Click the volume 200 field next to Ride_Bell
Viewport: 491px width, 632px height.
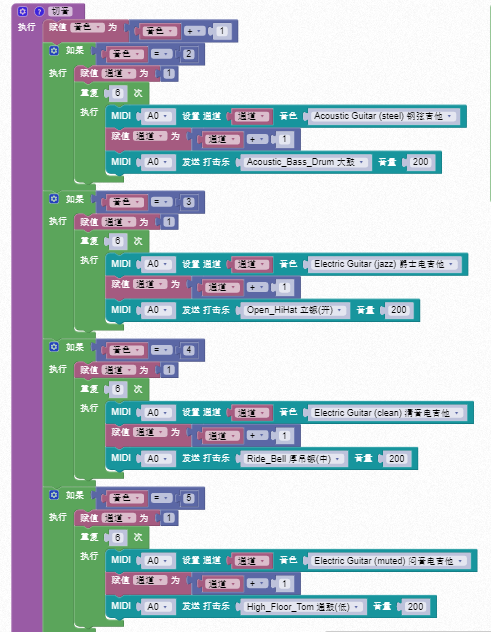coord(396,459)
